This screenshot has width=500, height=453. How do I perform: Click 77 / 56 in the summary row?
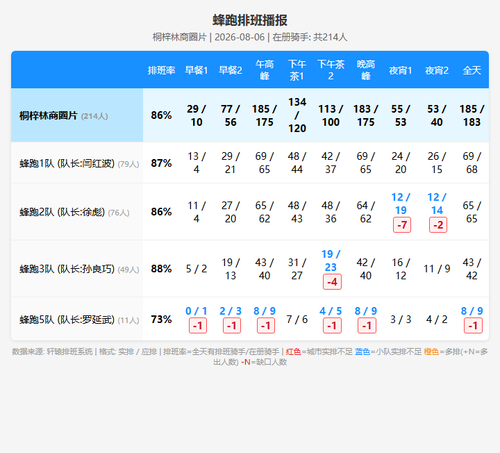[230, 115]
